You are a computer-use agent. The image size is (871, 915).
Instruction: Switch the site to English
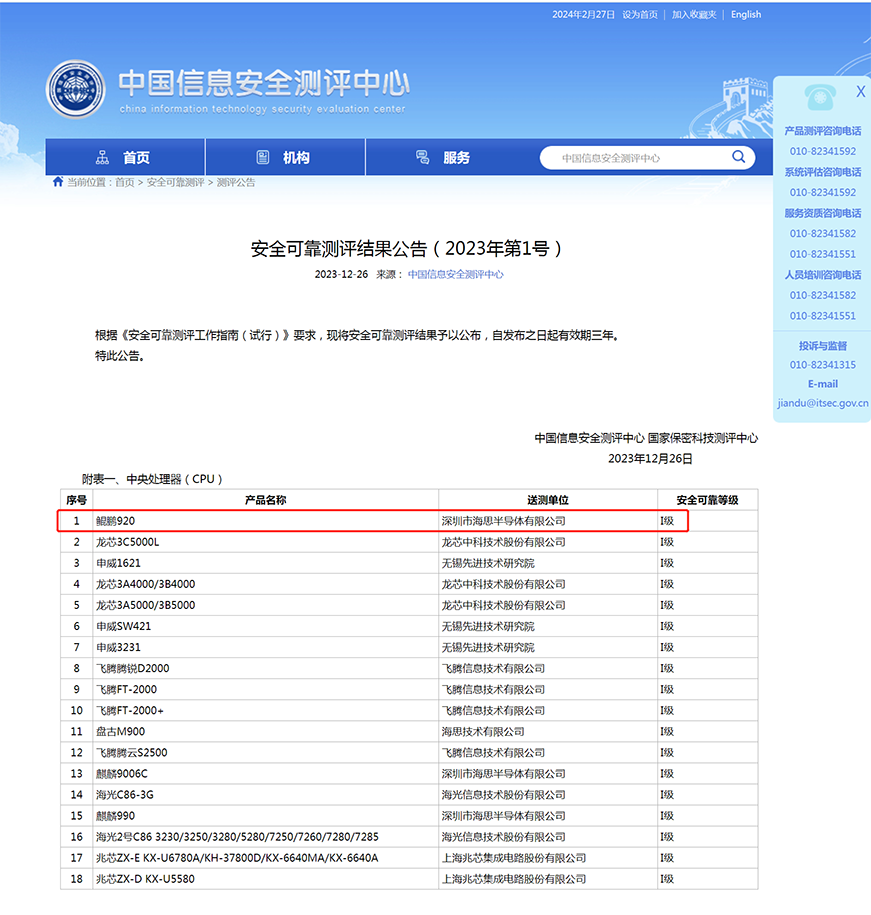[746, 15]
